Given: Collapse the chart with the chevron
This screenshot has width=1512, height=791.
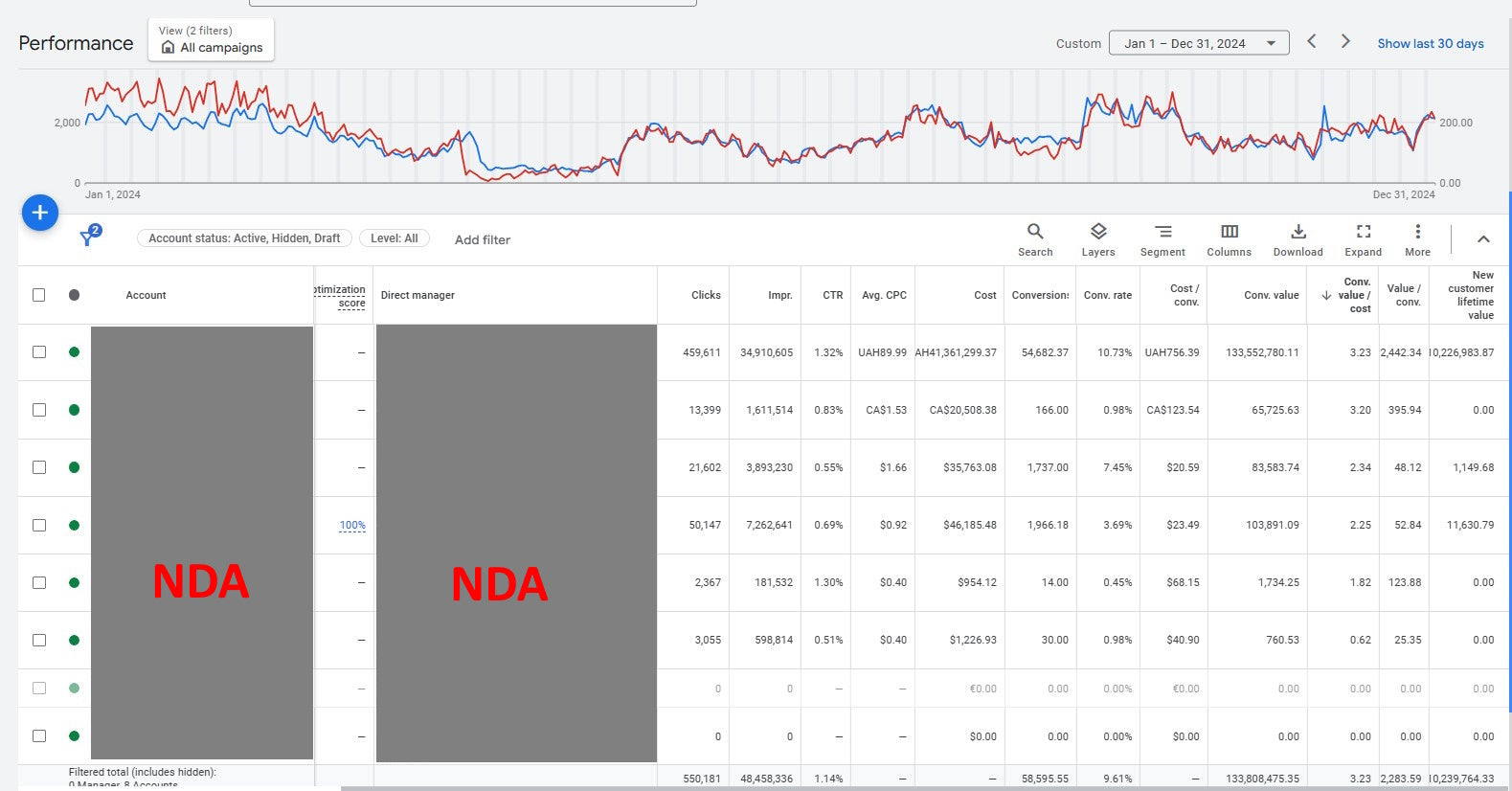Looking at the screenshot, I should [1482, 239].
